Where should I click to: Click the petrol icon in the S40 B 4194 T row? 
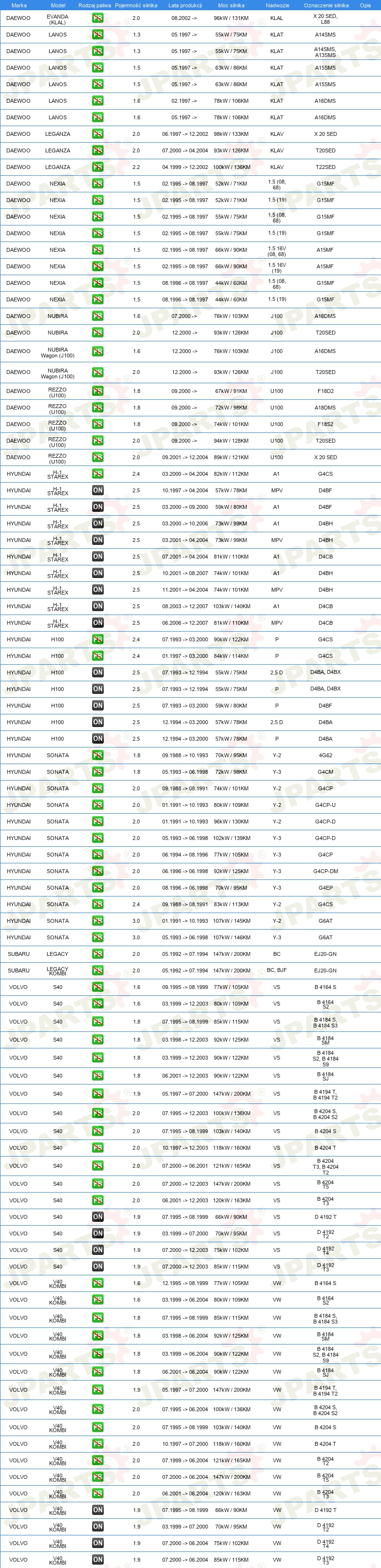(97, 1094)
